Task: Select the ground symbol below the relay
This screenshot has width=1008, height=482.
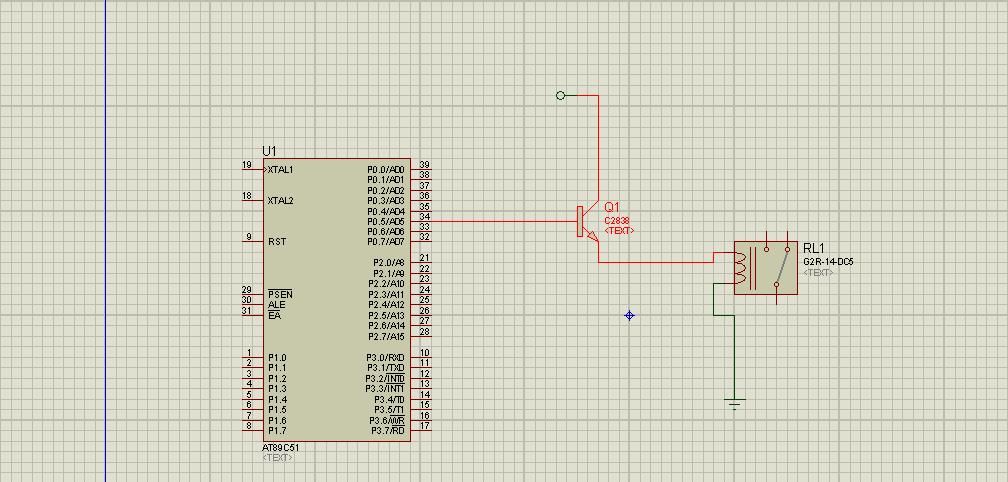Action: 735,404
